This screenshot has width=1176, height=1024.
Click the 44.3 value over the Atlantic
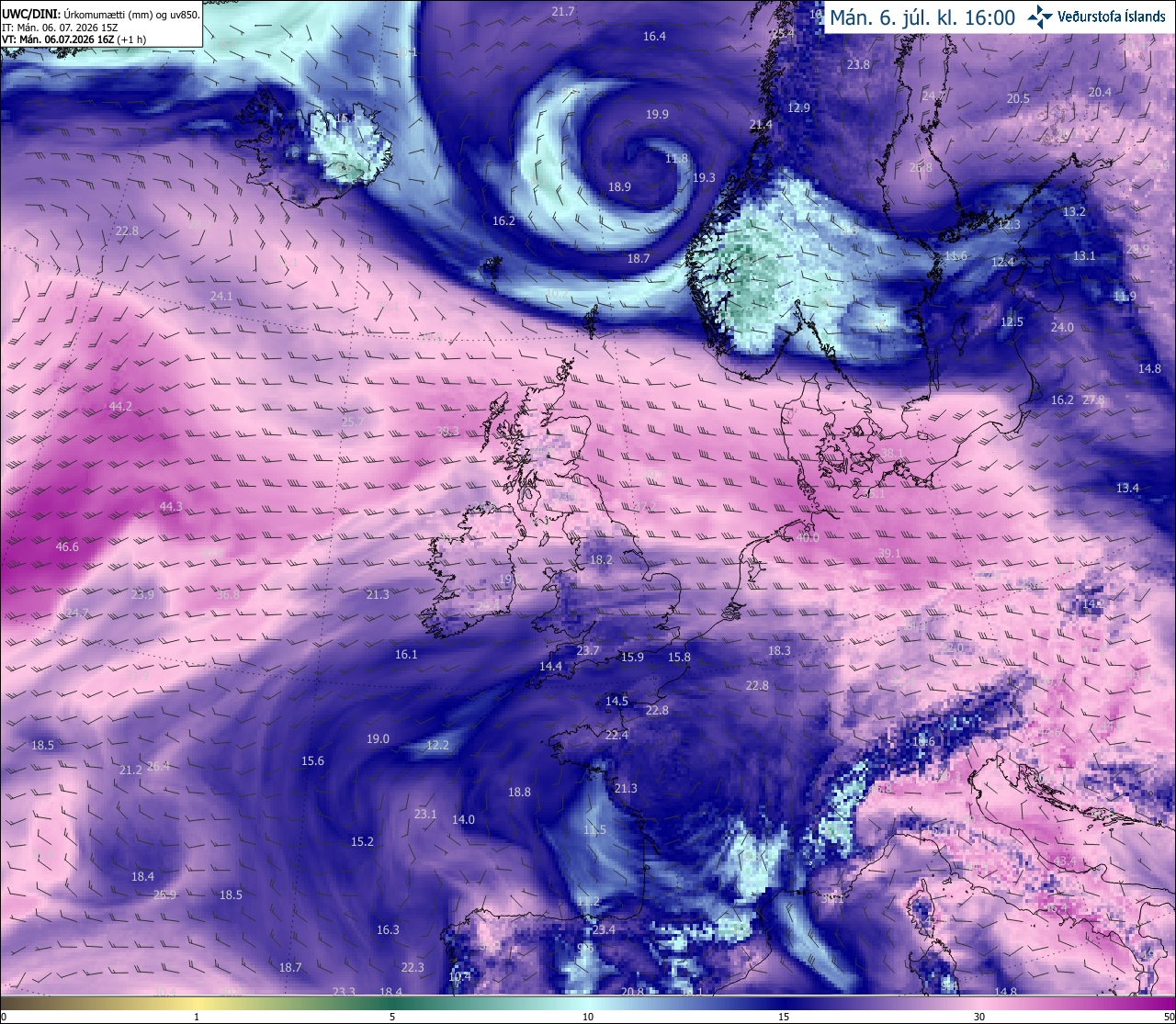tap(171, 506)
